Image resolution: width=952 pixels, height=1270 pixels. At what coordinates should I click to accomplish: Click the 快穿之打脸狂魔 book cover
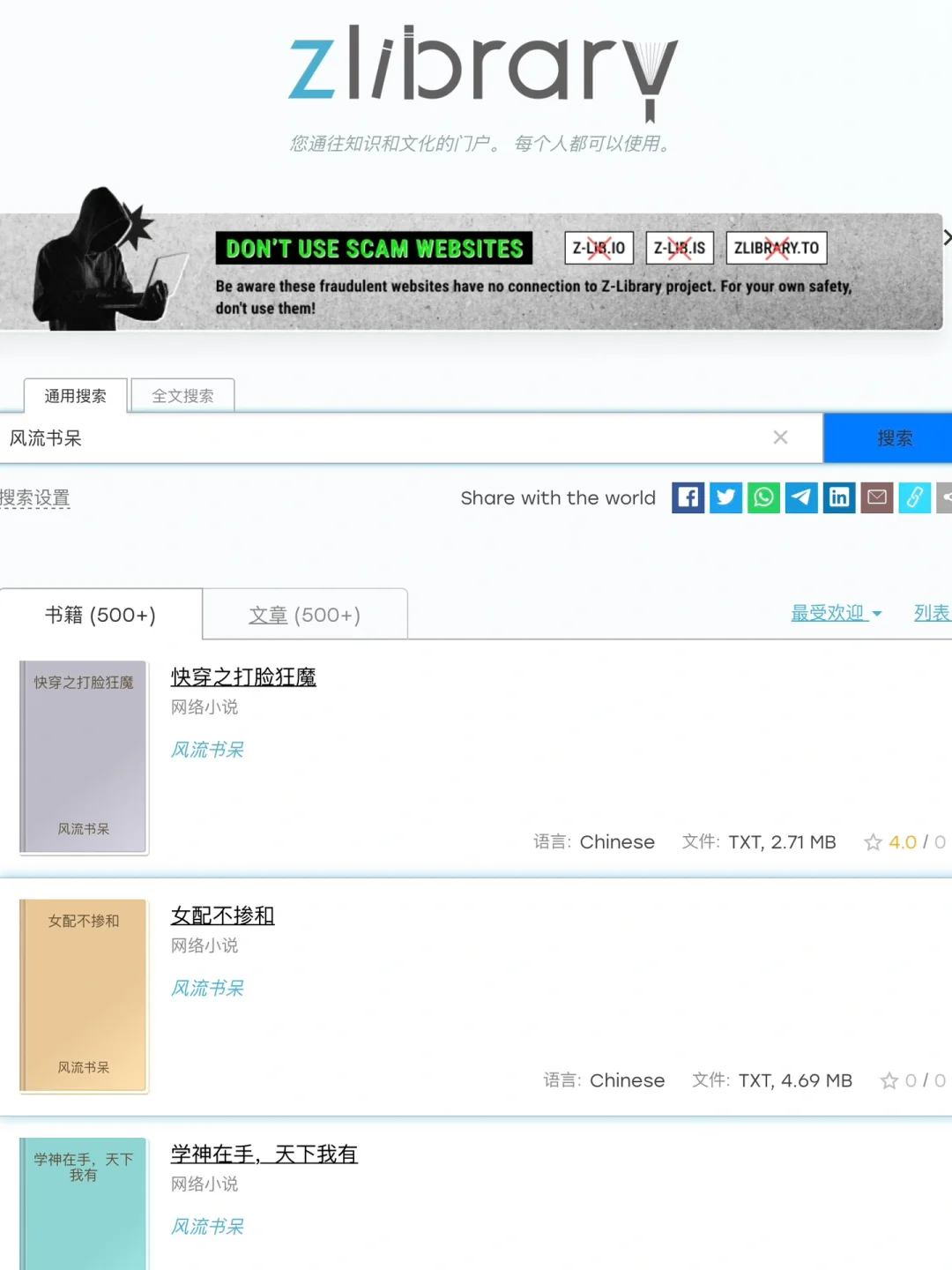[84, 757]
